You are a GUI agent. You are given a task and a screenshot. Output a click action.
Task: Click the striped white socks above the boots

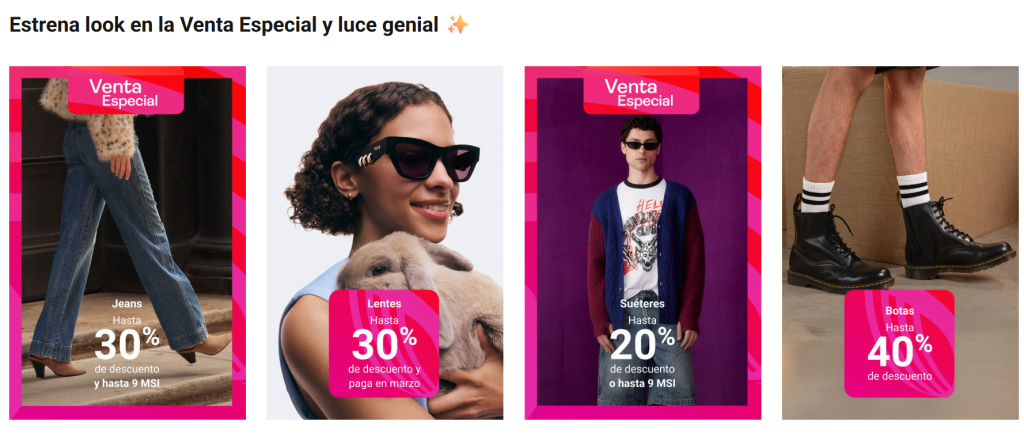click(x=864, y=192)
